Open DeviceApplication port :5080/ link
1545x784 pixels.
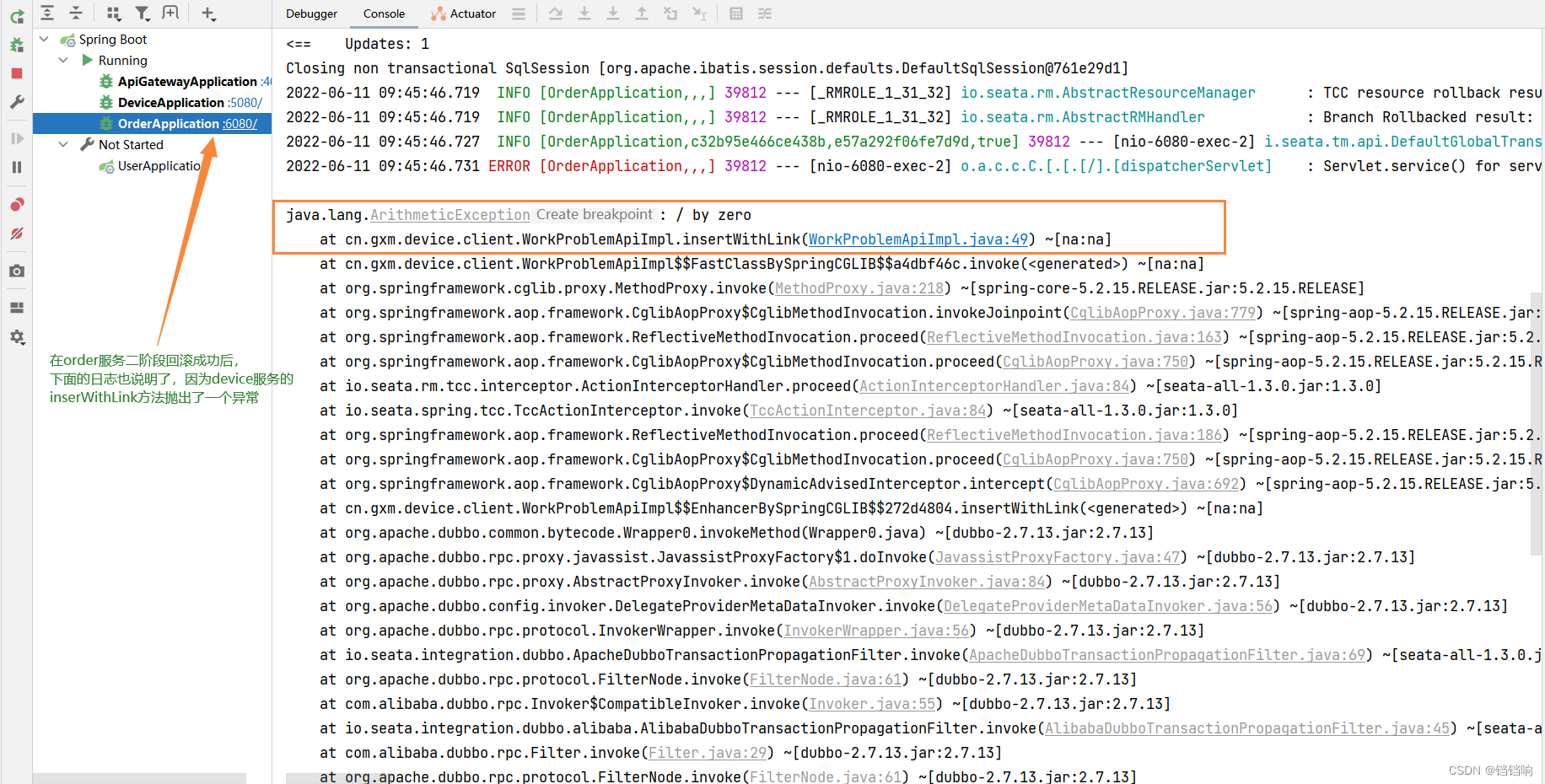click(245, 102)
